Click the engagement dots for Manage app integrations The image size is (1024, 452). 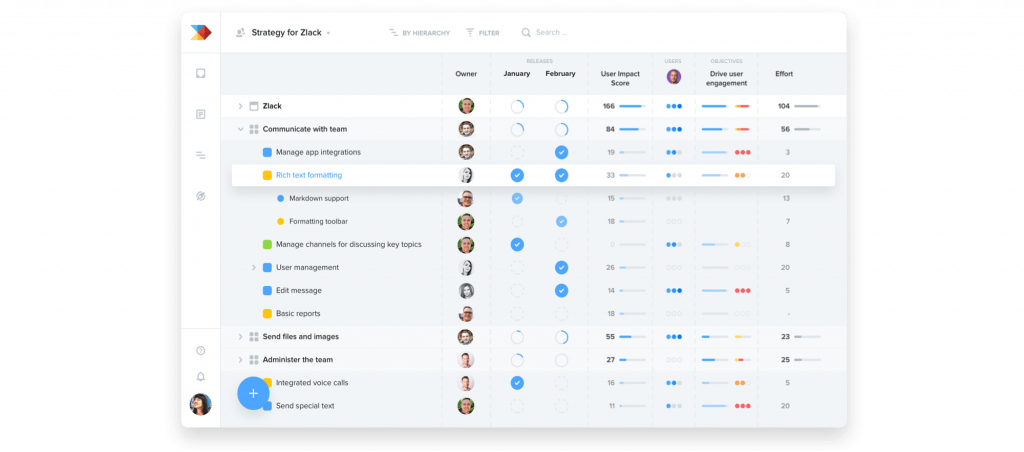[743, 152]
